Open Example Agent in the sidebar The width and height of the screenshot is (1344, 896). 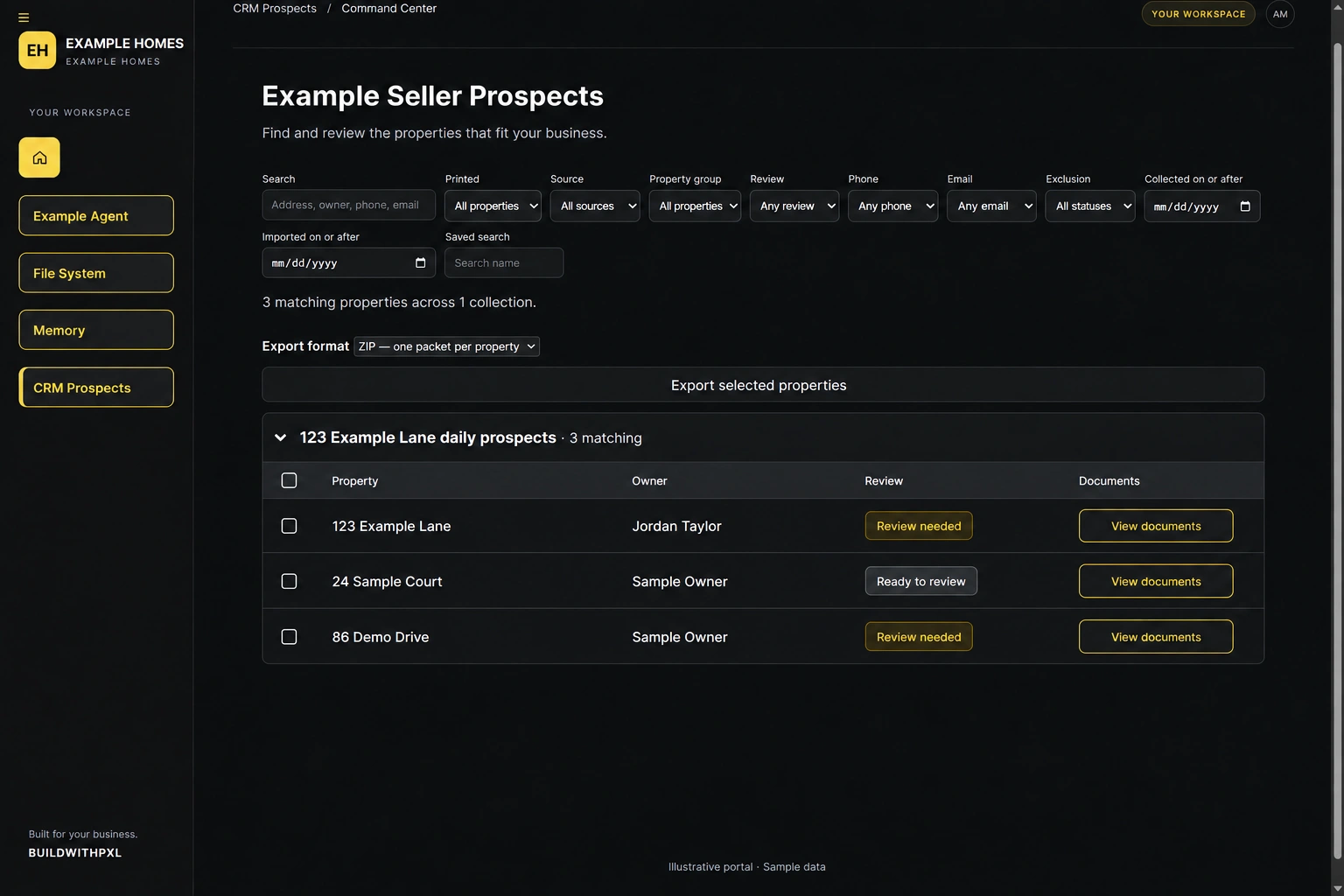tap(96, 215)
